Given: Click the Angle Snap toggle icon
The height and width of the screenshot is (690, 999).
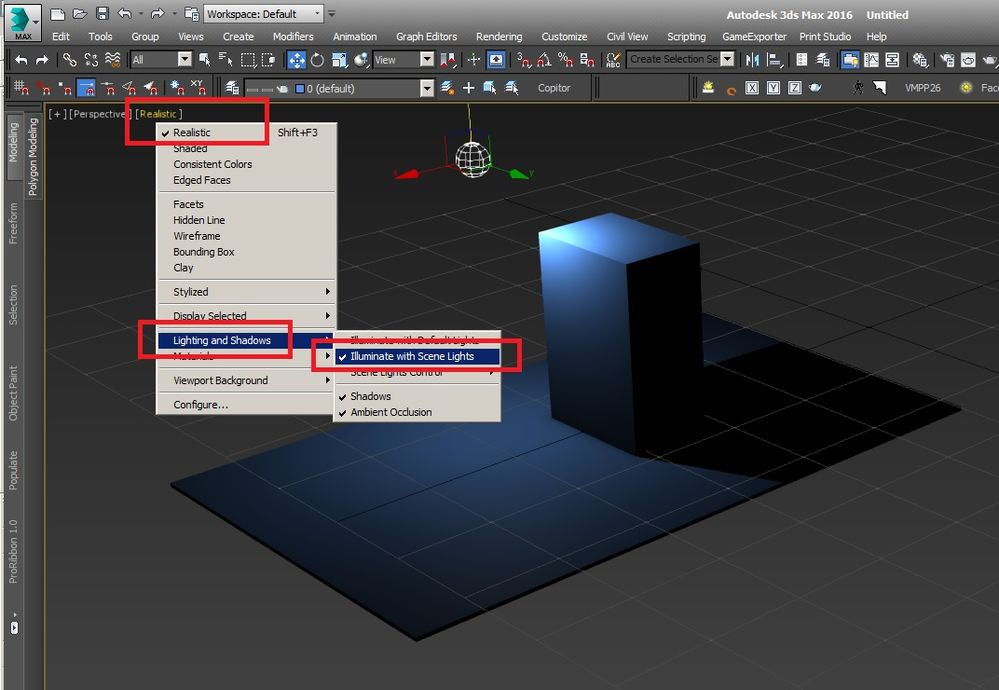Looking at the screenshot, I should pos(544,60).
